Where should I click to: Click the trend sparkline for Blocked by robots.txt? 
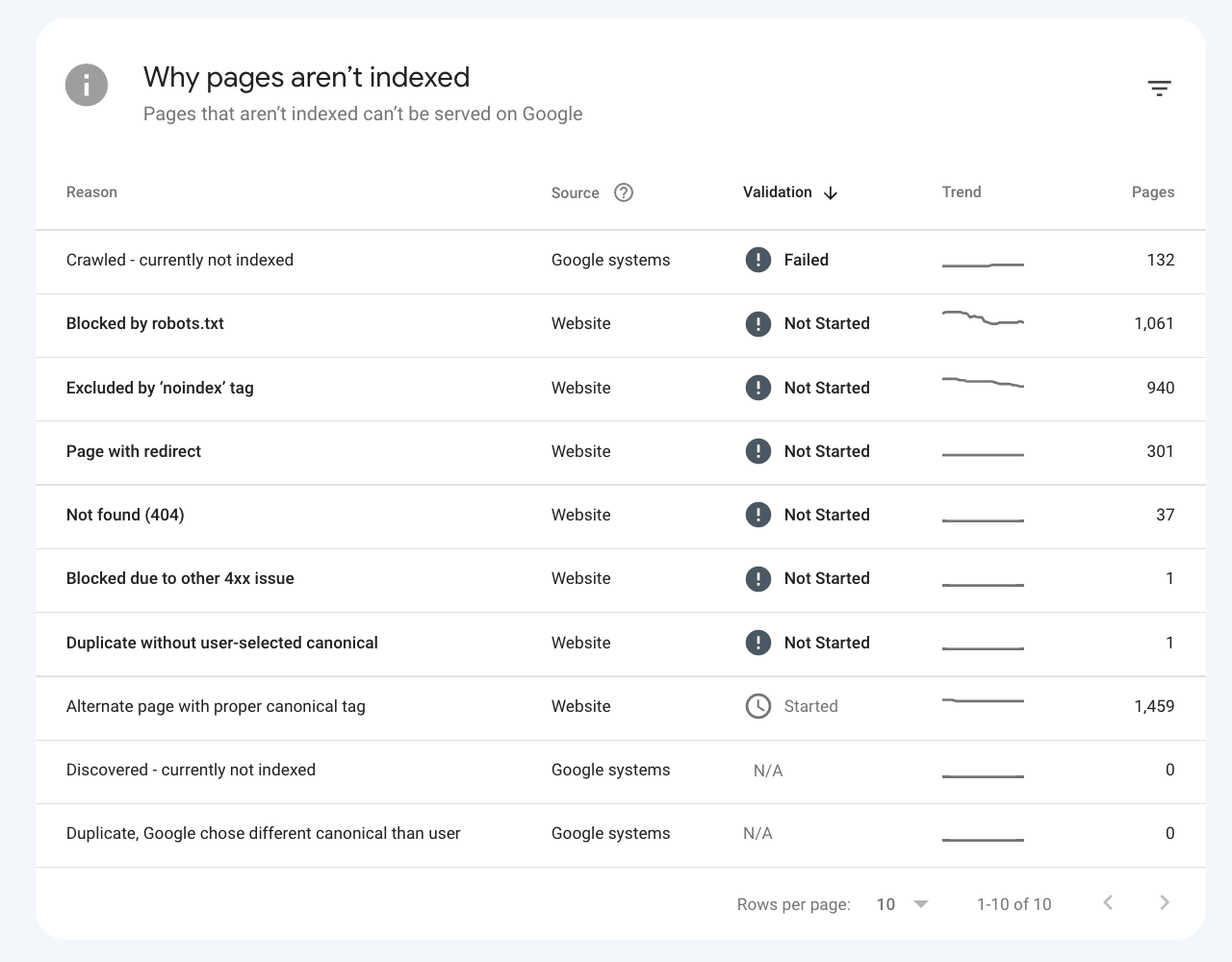pos(983,318)
